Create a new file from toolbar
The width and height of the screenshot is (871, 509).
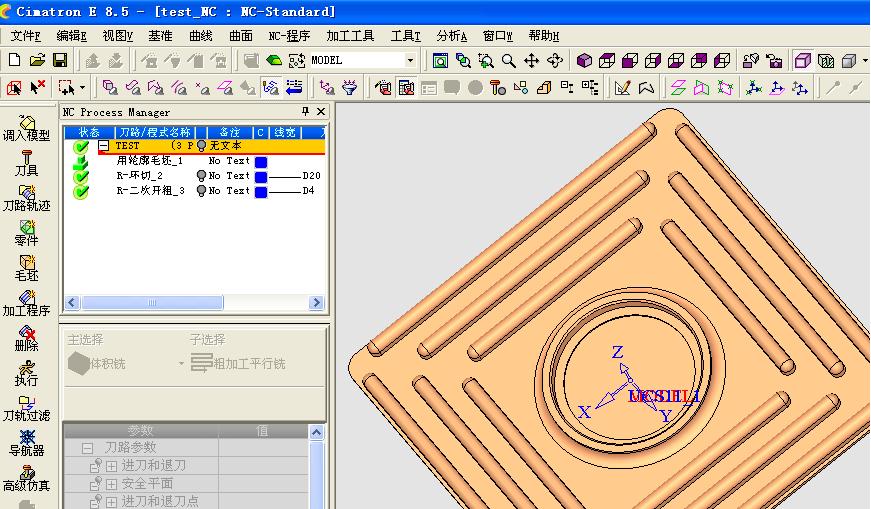(15, 60)
